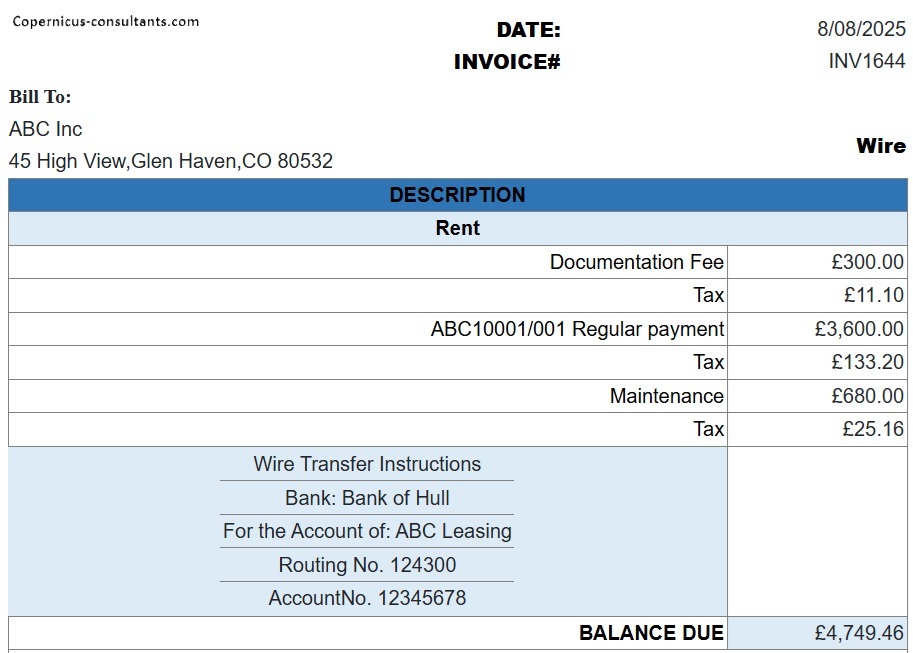Click the Copernicus-consultants.com website text
The height and width of the screenshot is (653, 913).
105,21
